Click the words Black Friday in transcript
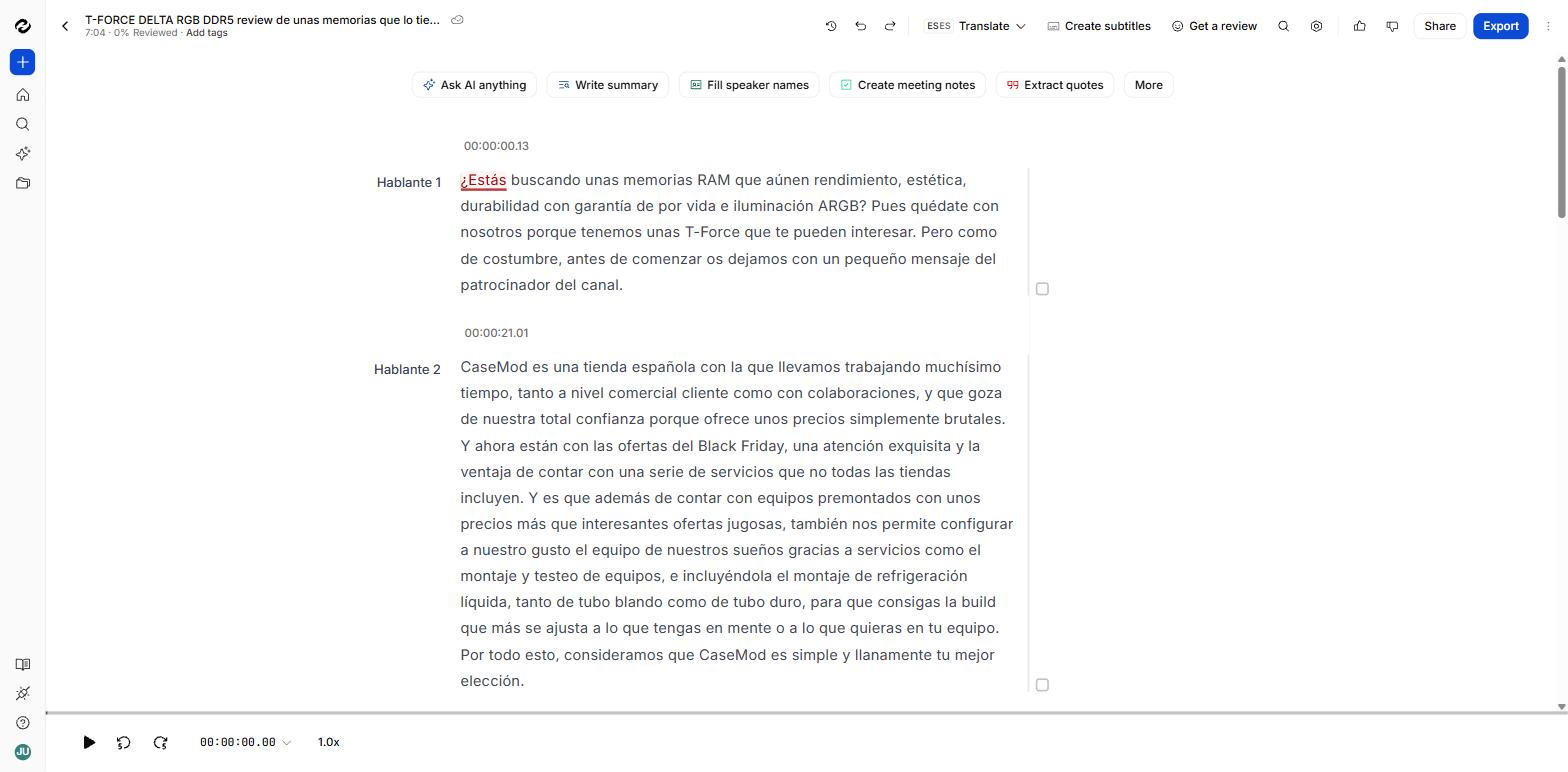Viewport: 1568px width, 772px height. [x=741, y=446]
